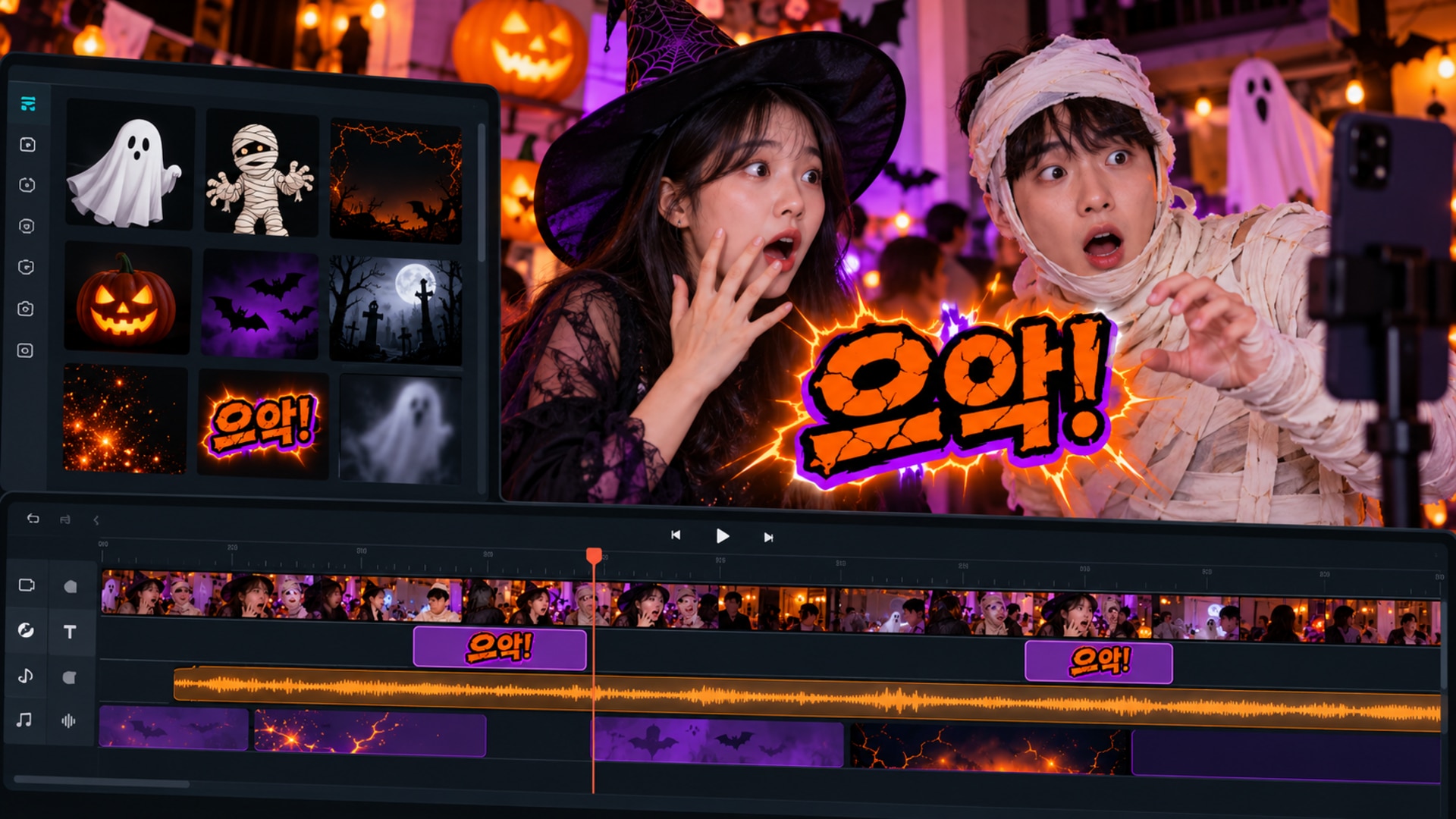The image size is (1456, 819).
Task: Click the orange playhead marker
Action: click(x=594, y=556)
